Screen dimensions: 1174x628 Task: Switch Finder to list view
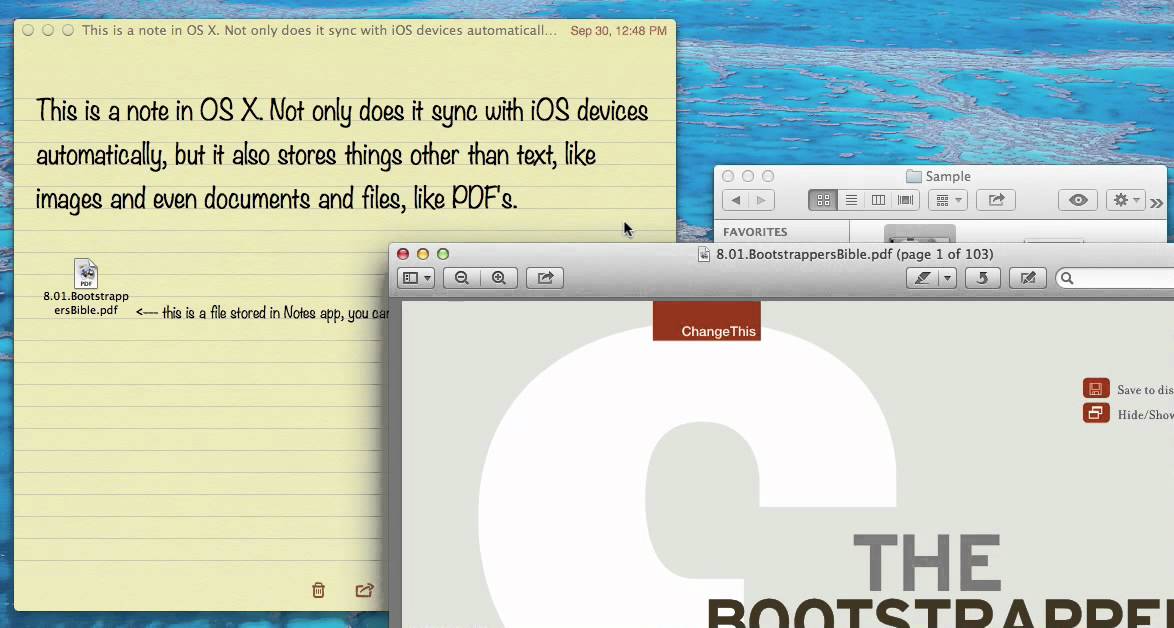pos(851,200)
